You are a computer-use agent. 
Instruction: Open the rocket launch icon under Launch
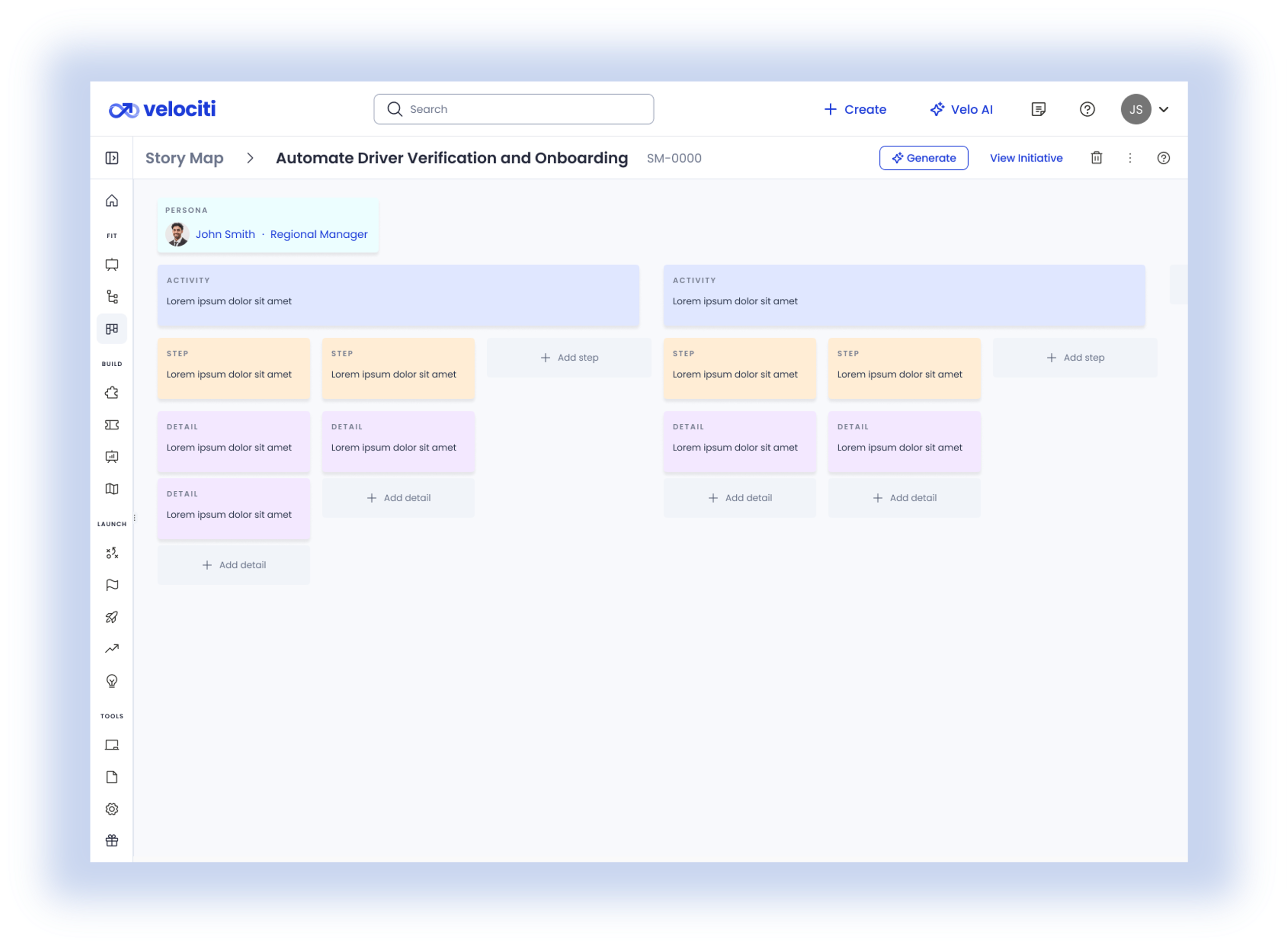(x=112, y=617)
